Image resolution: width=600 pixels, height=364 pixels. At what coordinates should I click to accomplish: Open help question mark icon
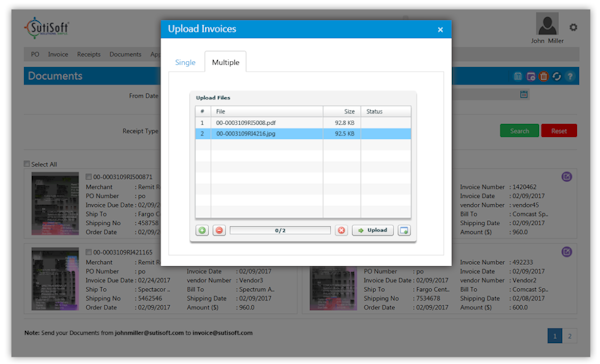(570, 77)
